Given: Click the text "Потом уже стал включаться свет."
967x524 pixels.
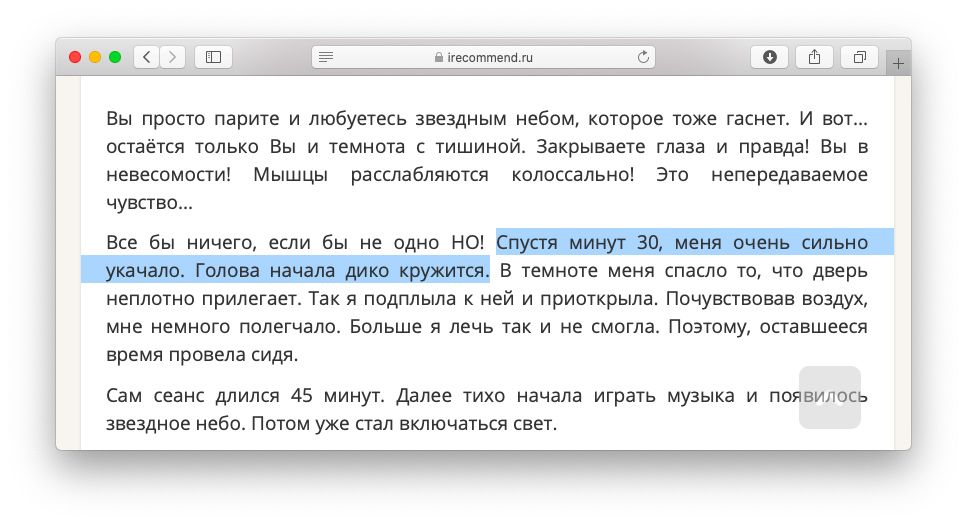Looking at the screenshot, I should pos(404,424).
